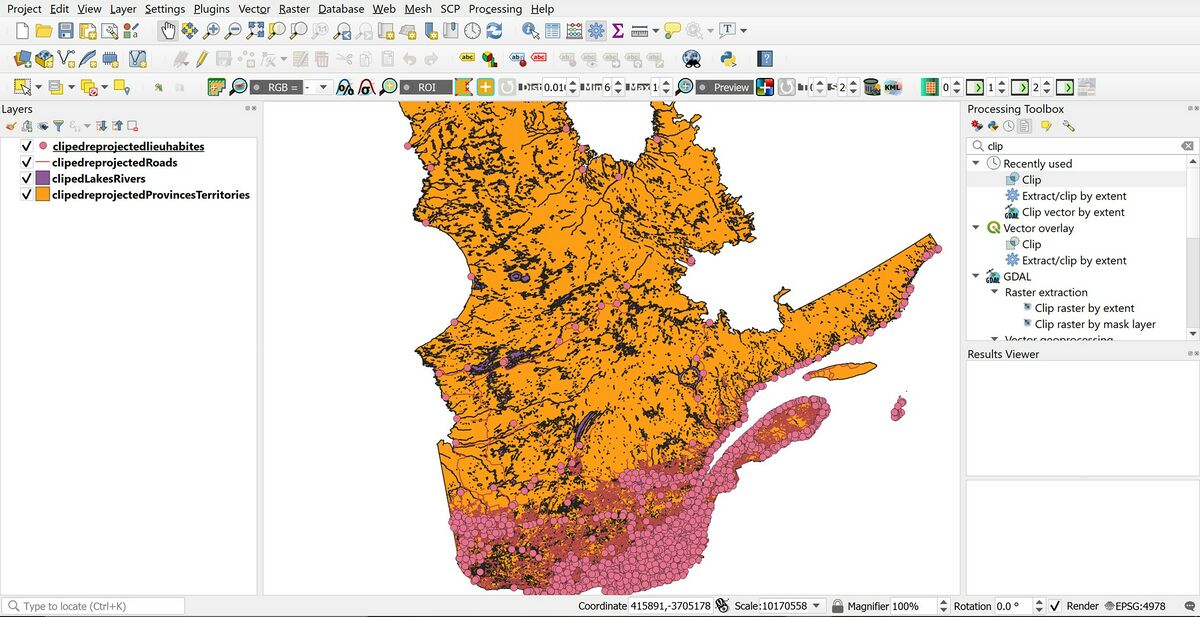
Task: Open the Raster menu
Action: pyautogui.click(x=294, y=9)
